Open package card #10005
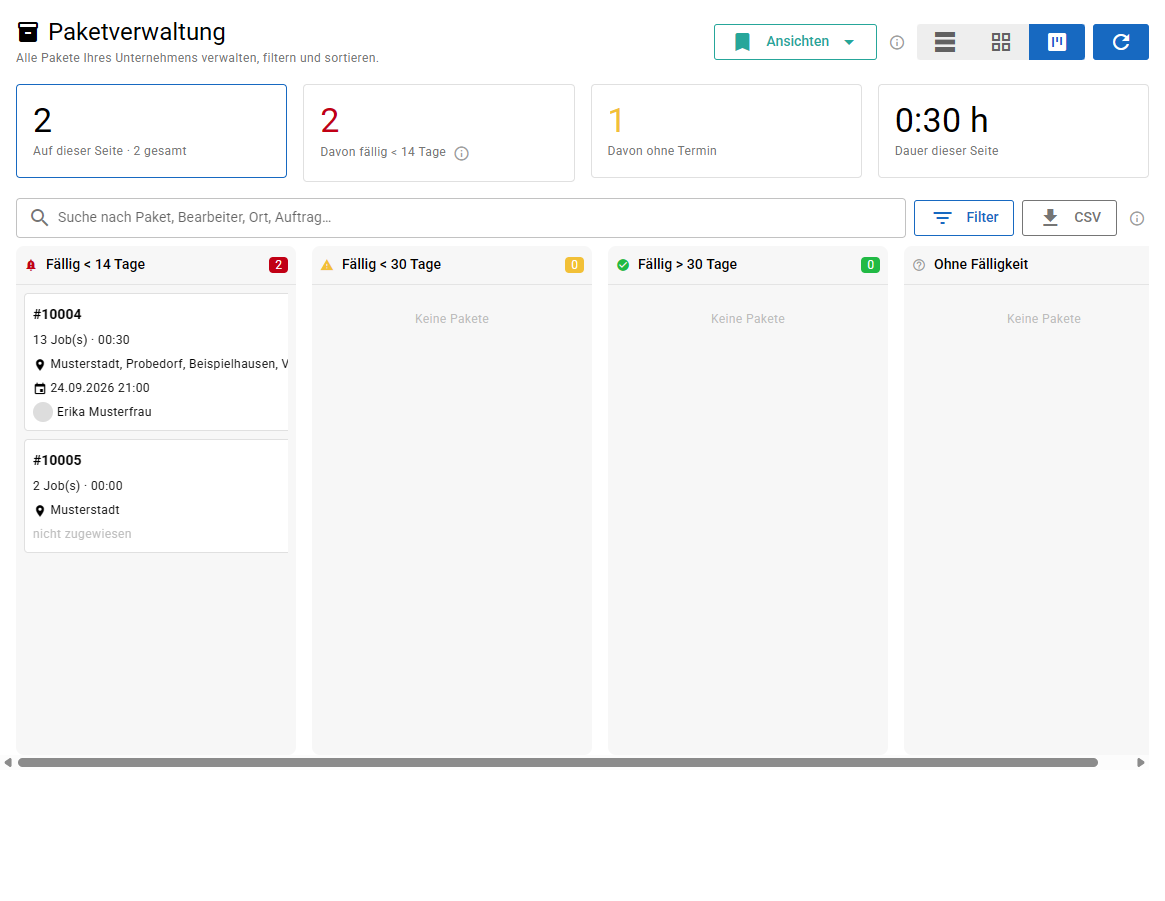 [x=157, y=496]
